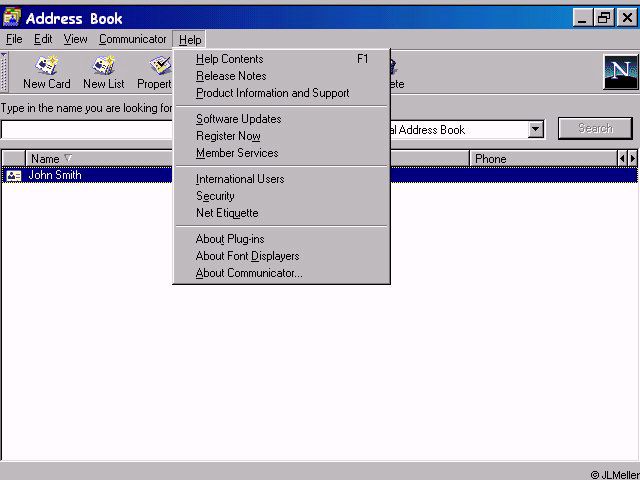Select About Font Displayers menu entry
The height and width of the screenshot is (480, 640).
(x=282, y=256)
